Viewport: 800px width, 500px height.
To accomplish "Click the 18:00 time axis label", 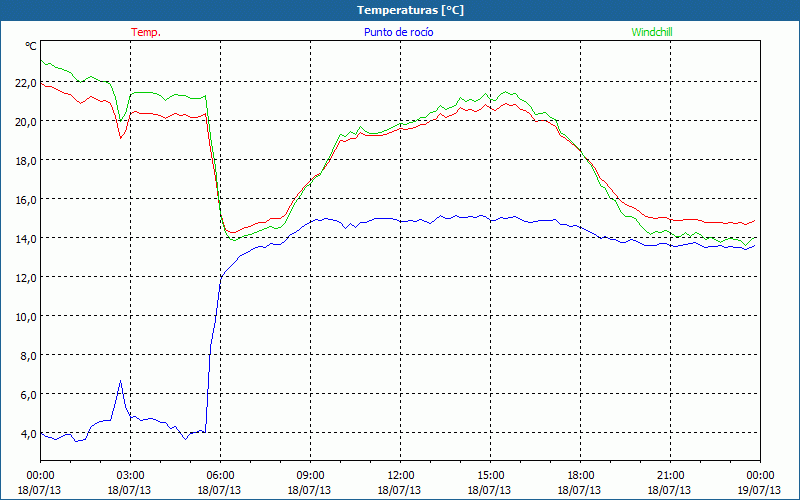I will [580, 476].
